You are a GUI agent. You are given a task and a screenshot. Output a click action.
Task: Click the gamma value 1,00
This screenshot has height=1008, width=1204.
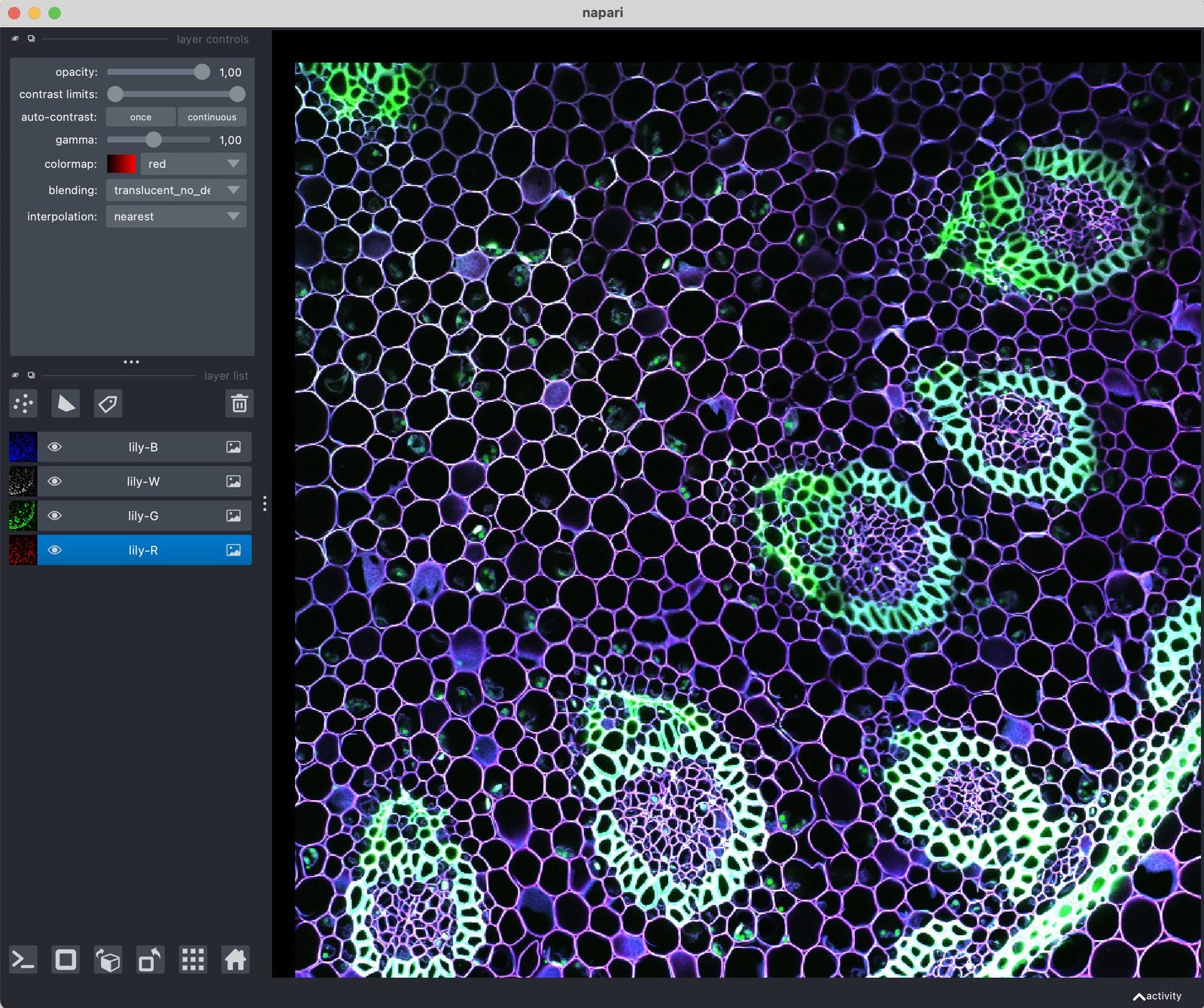click(x=230, y=140)
